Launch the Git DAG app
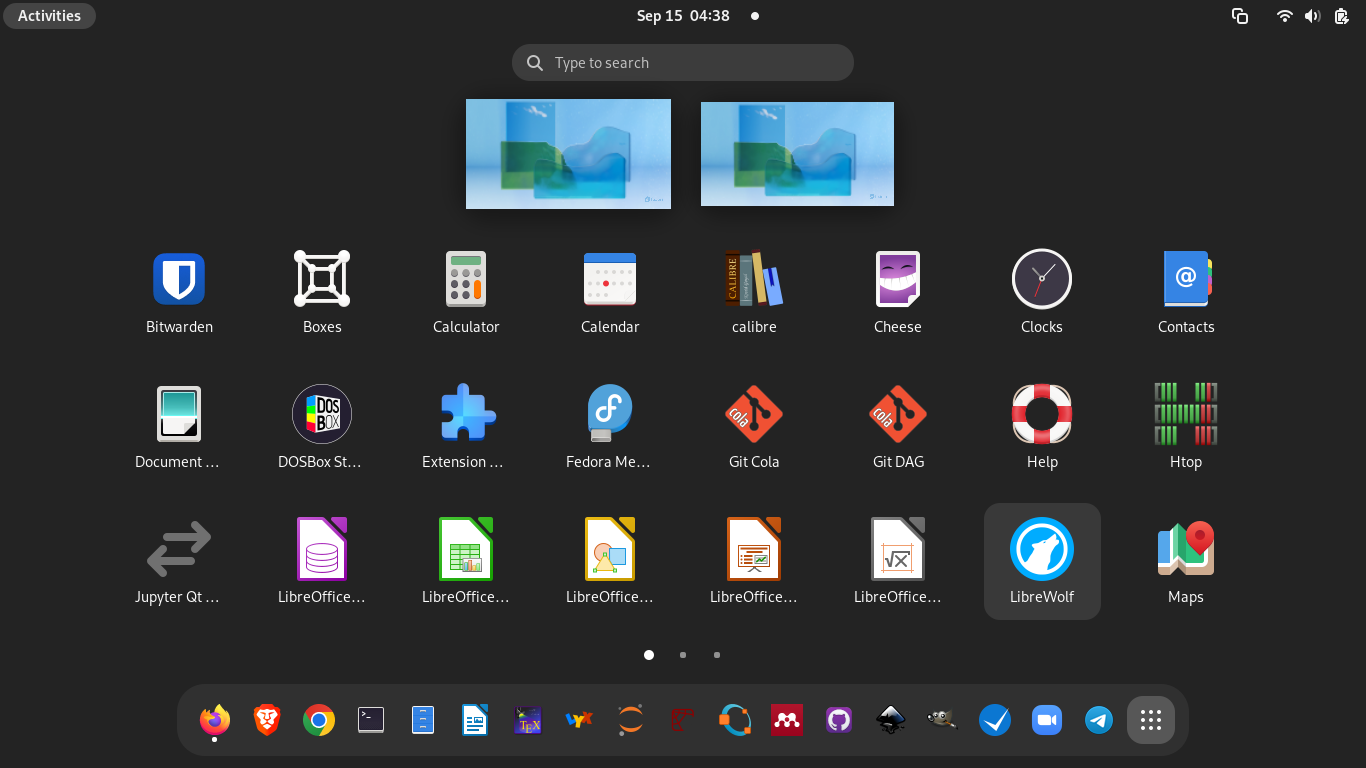 tap(897, 414)
